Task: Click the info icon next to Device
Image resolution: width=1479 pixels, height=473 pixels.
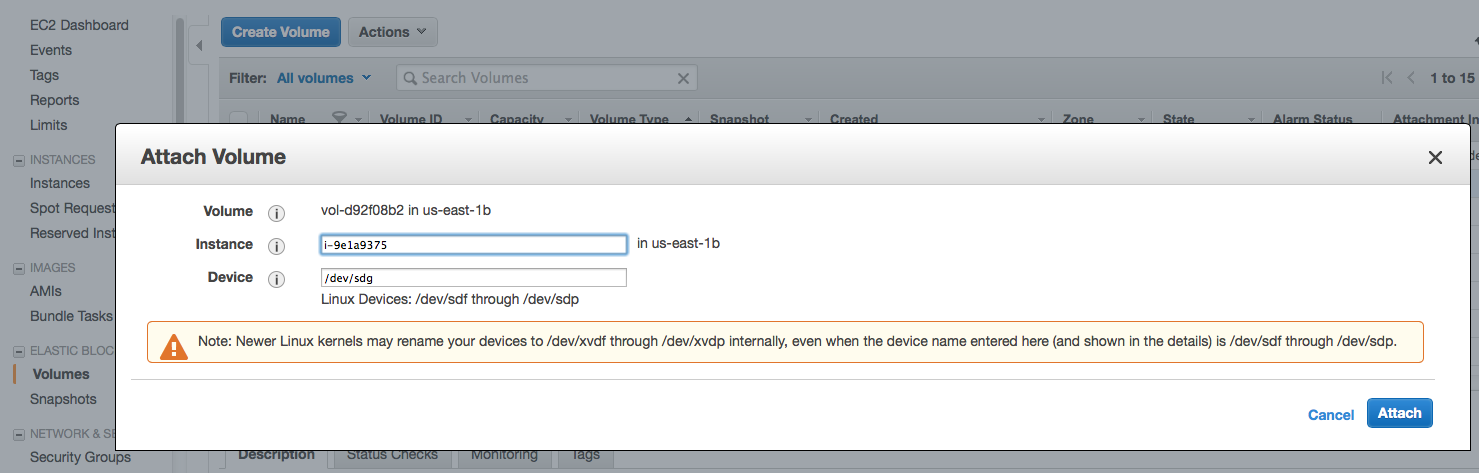Action: [x=277, y=279]
